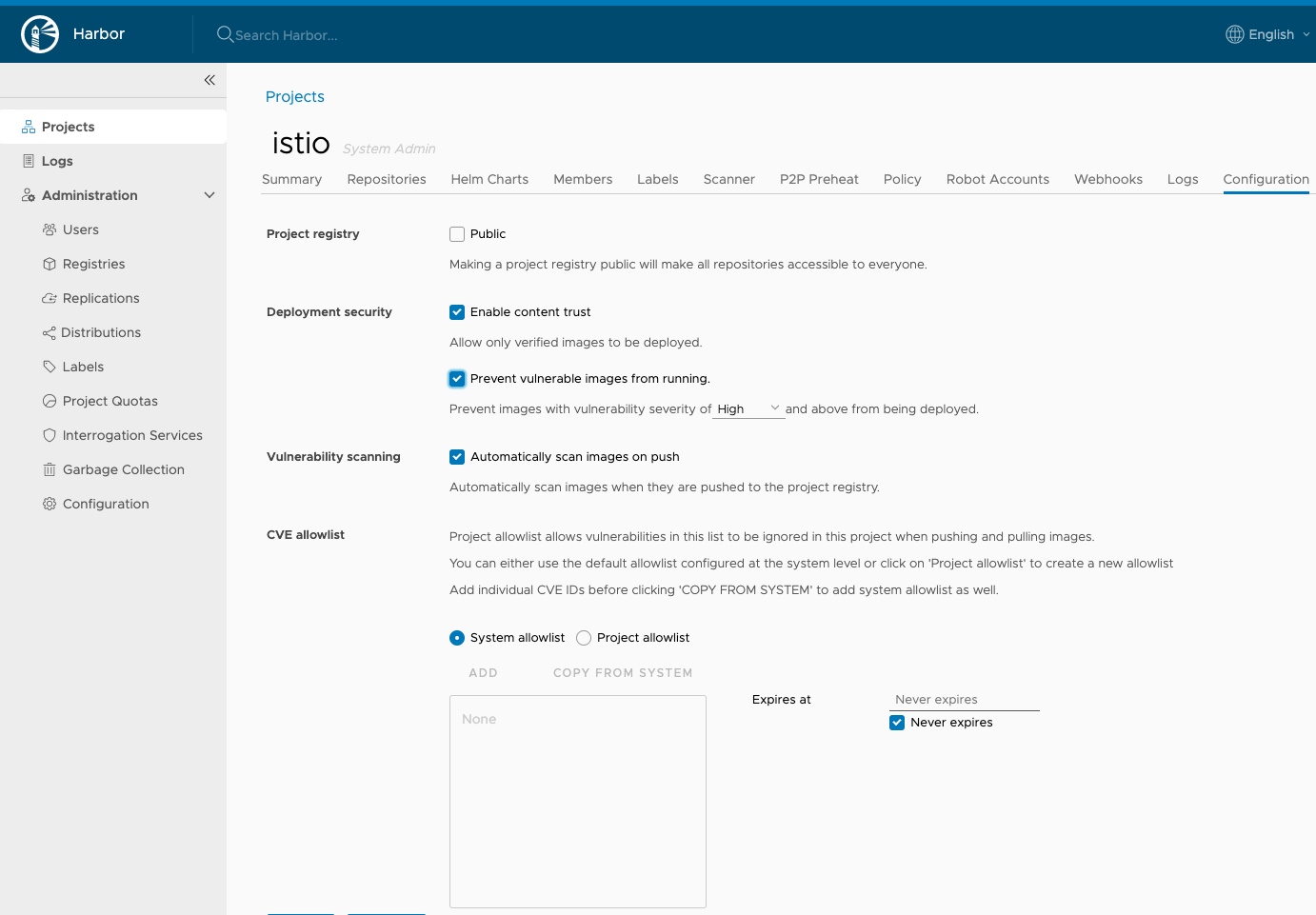Screen dimensions: 1316x915
Task: Click the Labels tag icon in sidebar
Action: 50,367
